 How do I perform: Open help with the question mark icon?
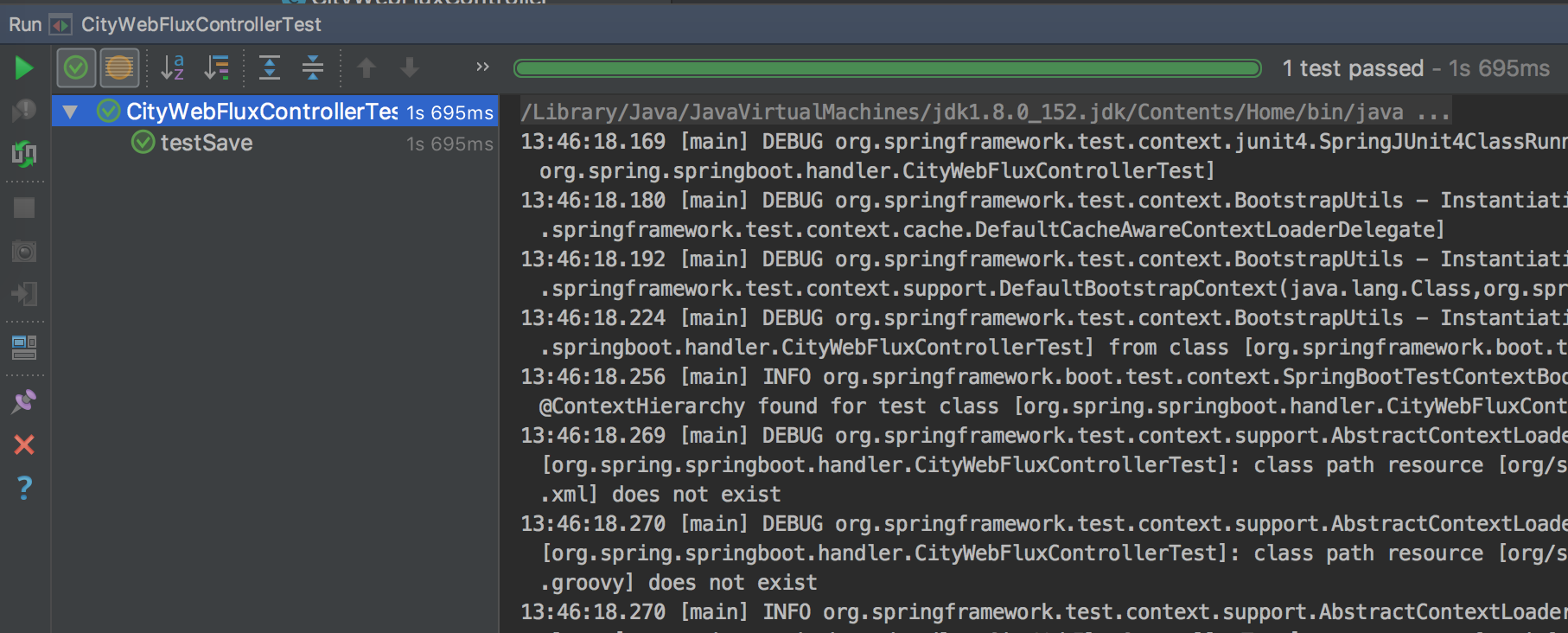click(24, 489)
